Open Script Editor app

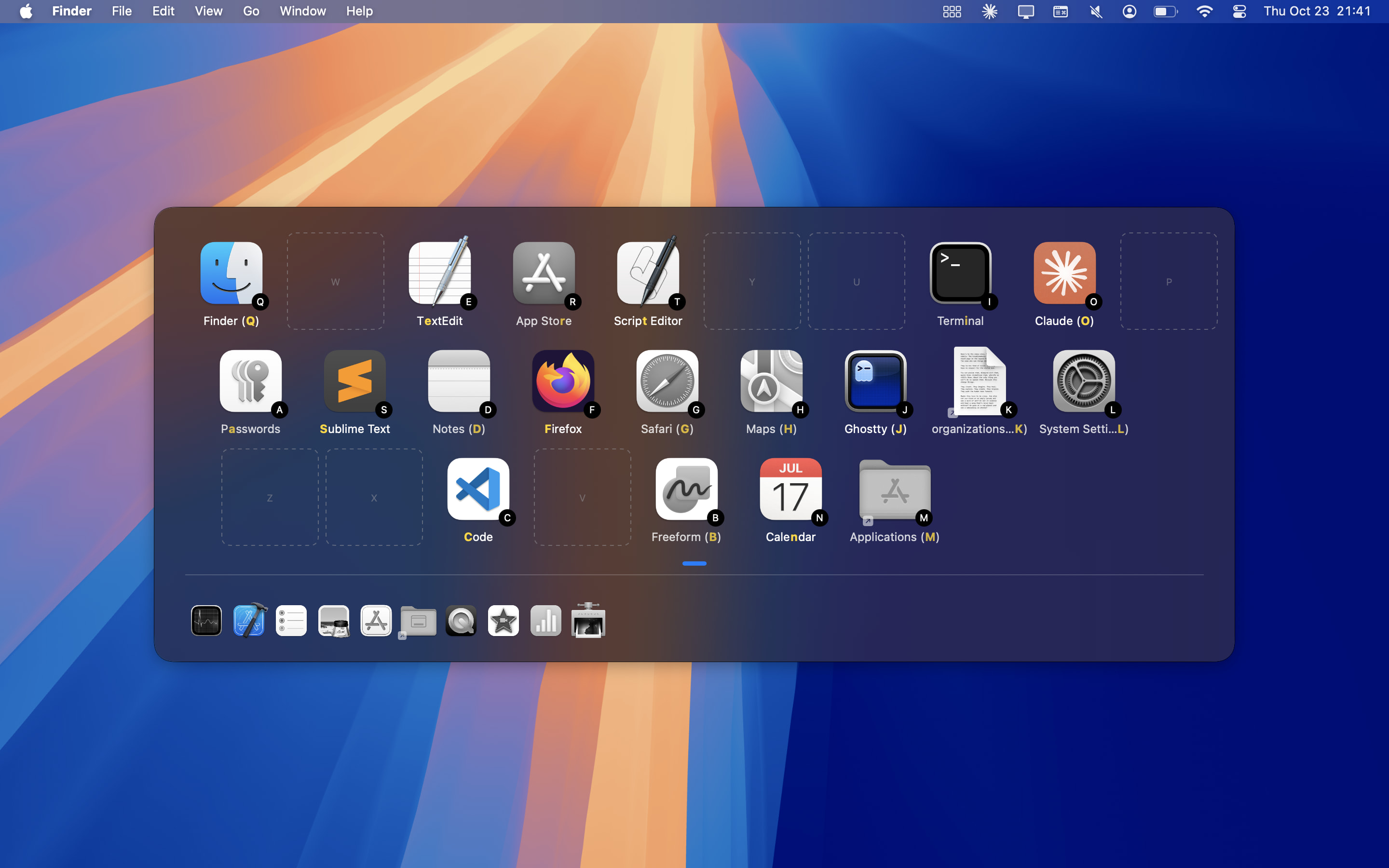point(647,273)
